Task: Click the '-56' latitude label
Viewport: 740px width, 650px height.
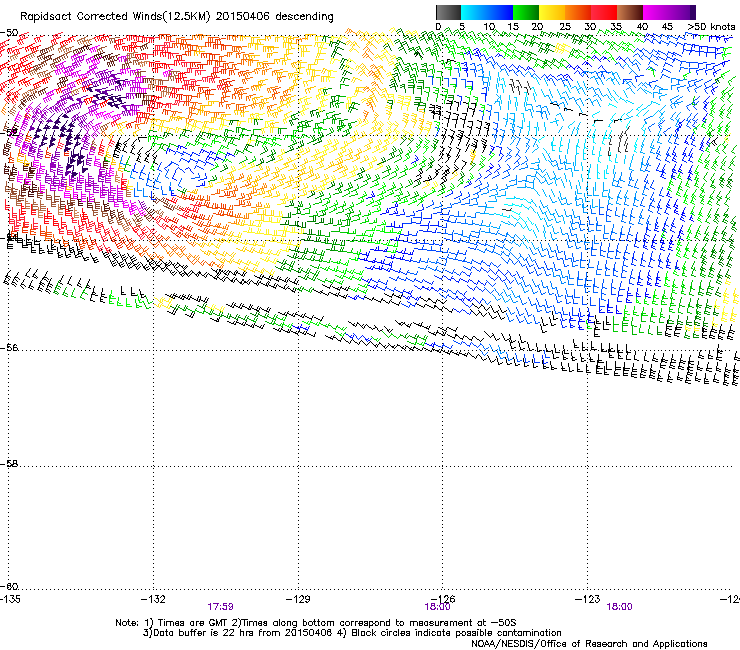Action: coord(9,348)
